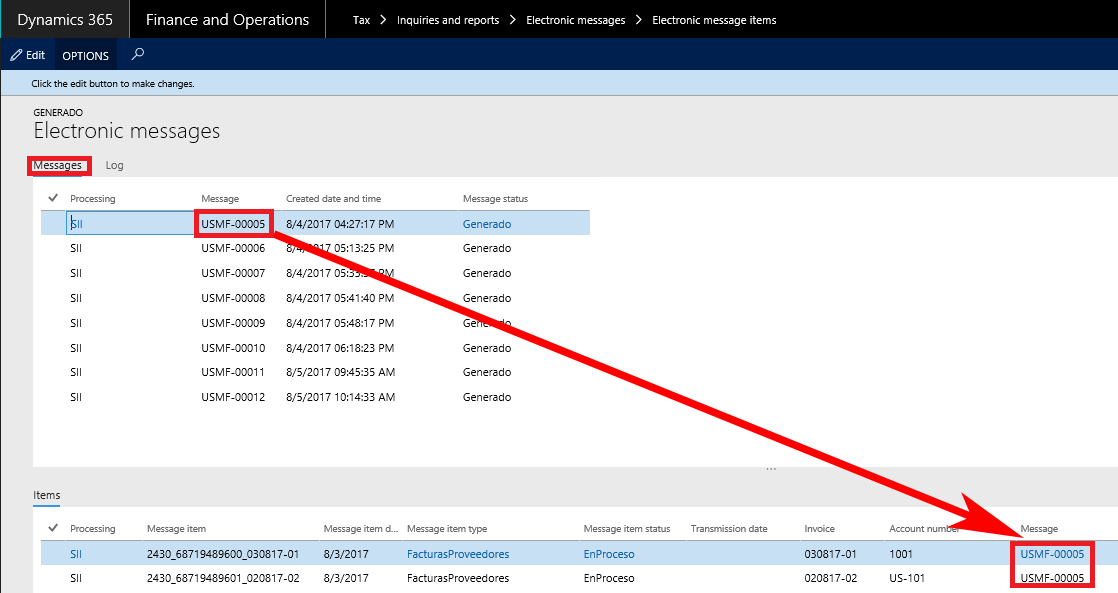The image size is (1118, 593).
Task: Sort messages by Created date and time
Action: [334, 199]
